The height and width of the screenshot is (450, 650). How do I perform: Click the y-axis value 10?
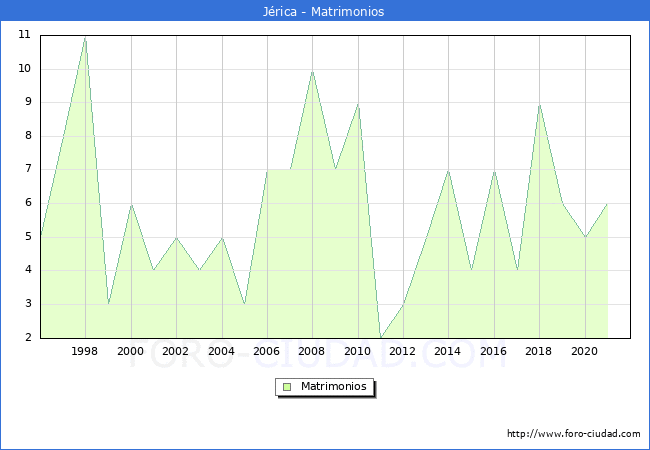[x=25, y=69]
